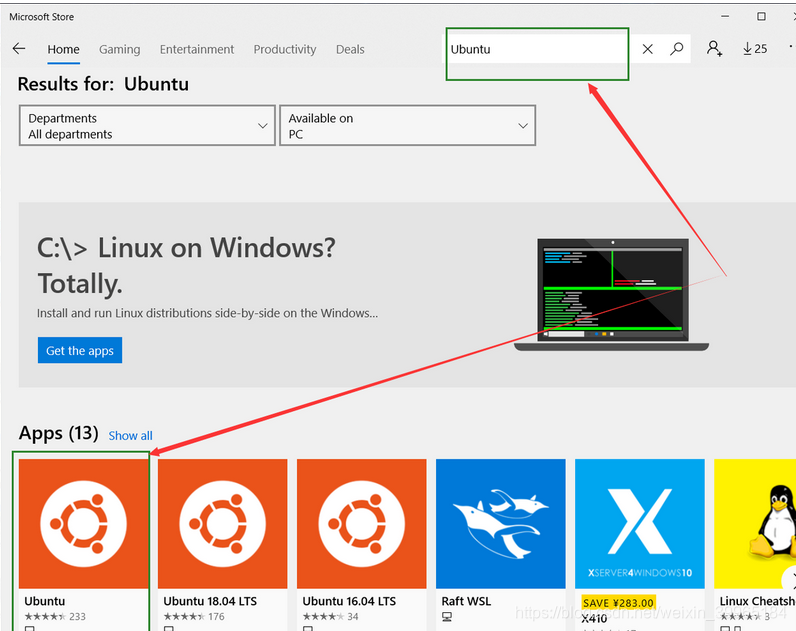Screen dimensions: 796x631
Task: Minimize the Microsoft Store window
Action: (x=725, y=16)
